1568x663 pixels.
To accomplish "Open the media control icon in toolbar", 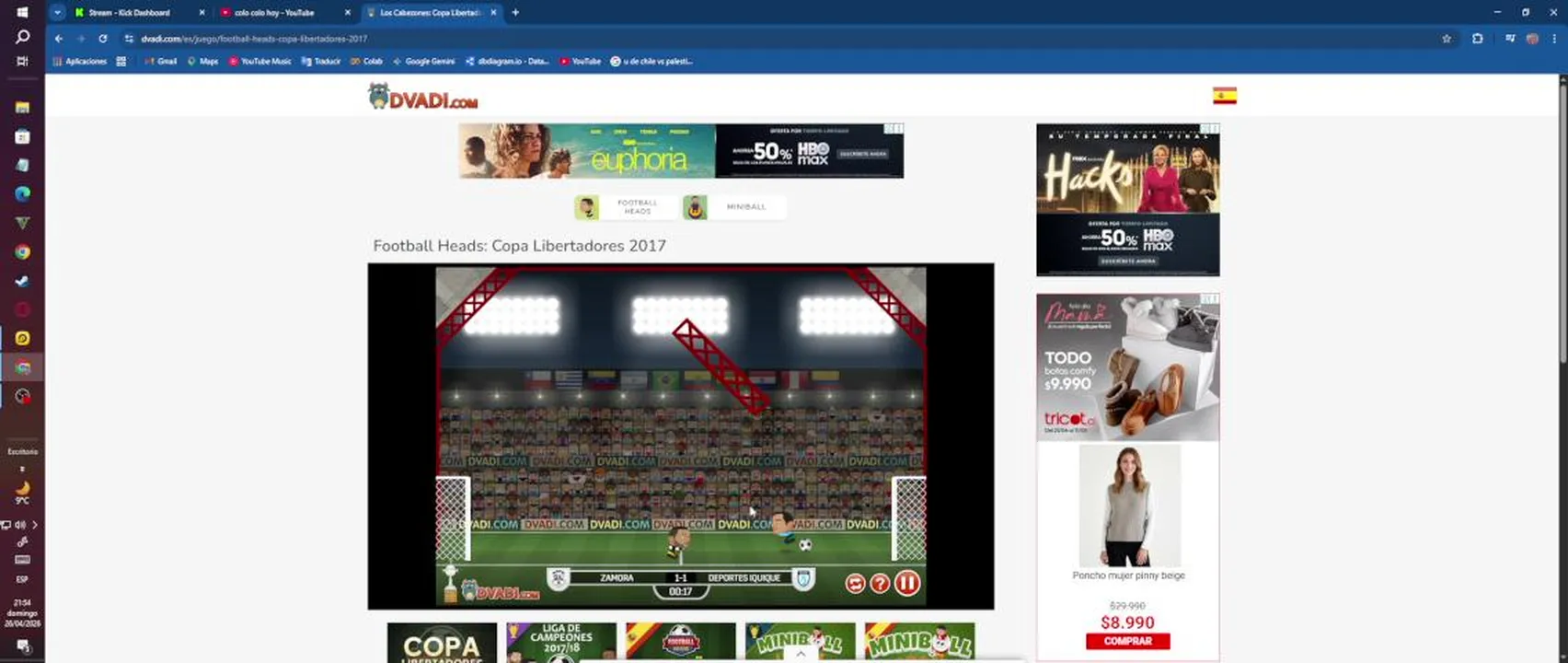I will pyautogui.click(x=1510, y=39).
